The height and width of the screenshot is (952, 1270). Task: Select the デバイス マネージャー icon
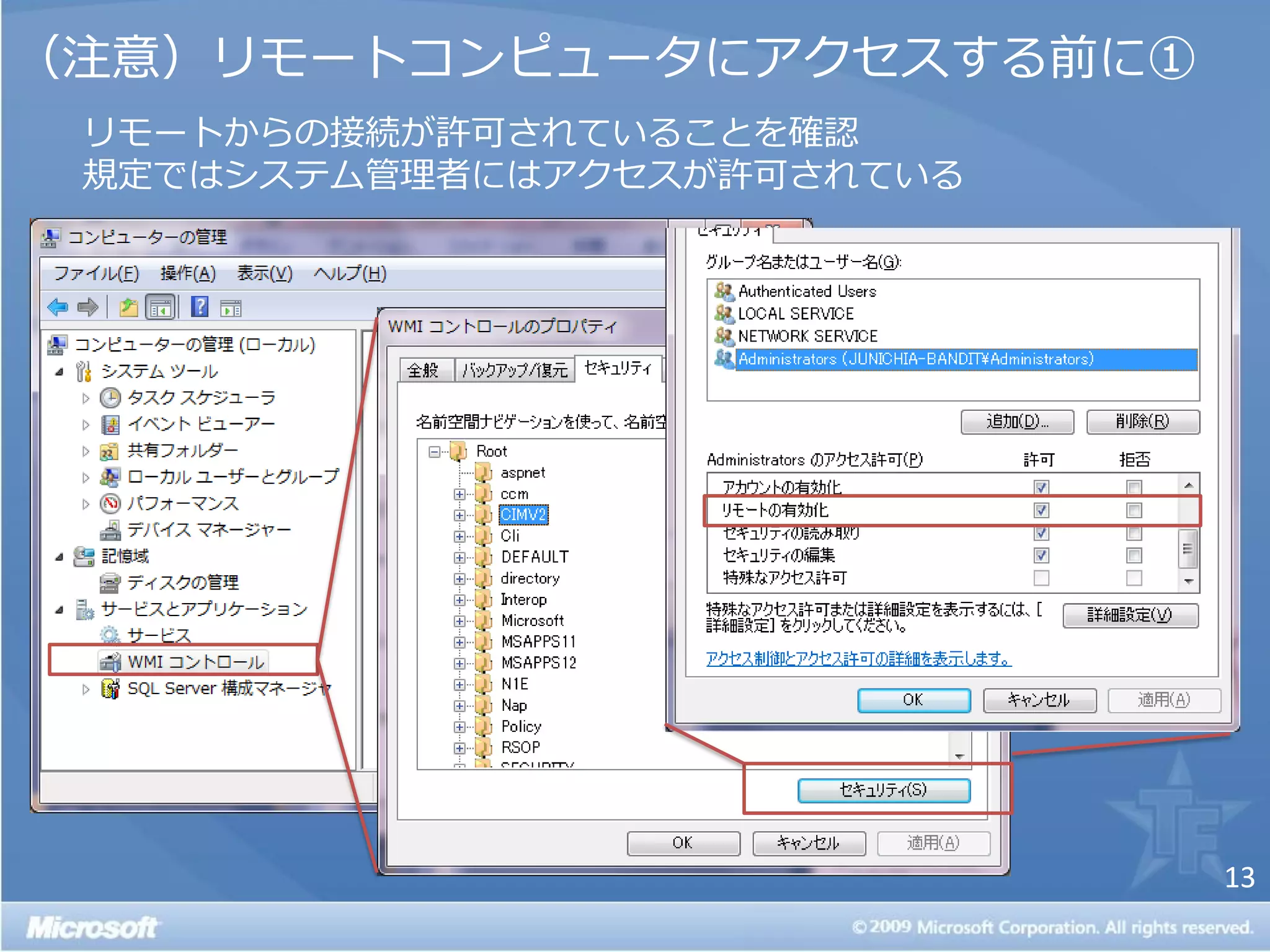[x=110, y=530]
